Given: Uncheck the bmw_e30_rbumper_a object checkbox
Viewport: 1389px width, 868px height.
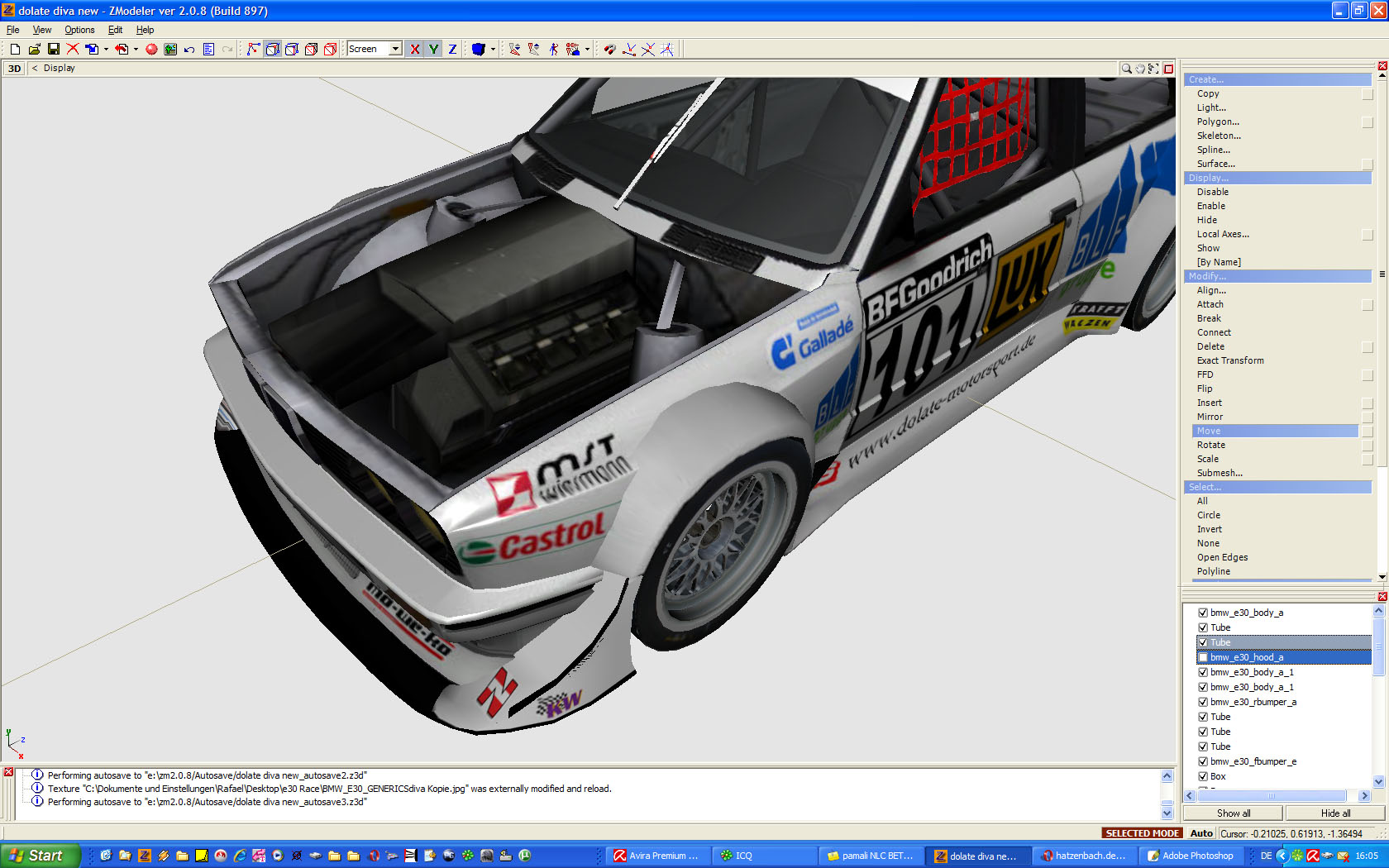Looking at the screenshot, I should point(1203,703).
